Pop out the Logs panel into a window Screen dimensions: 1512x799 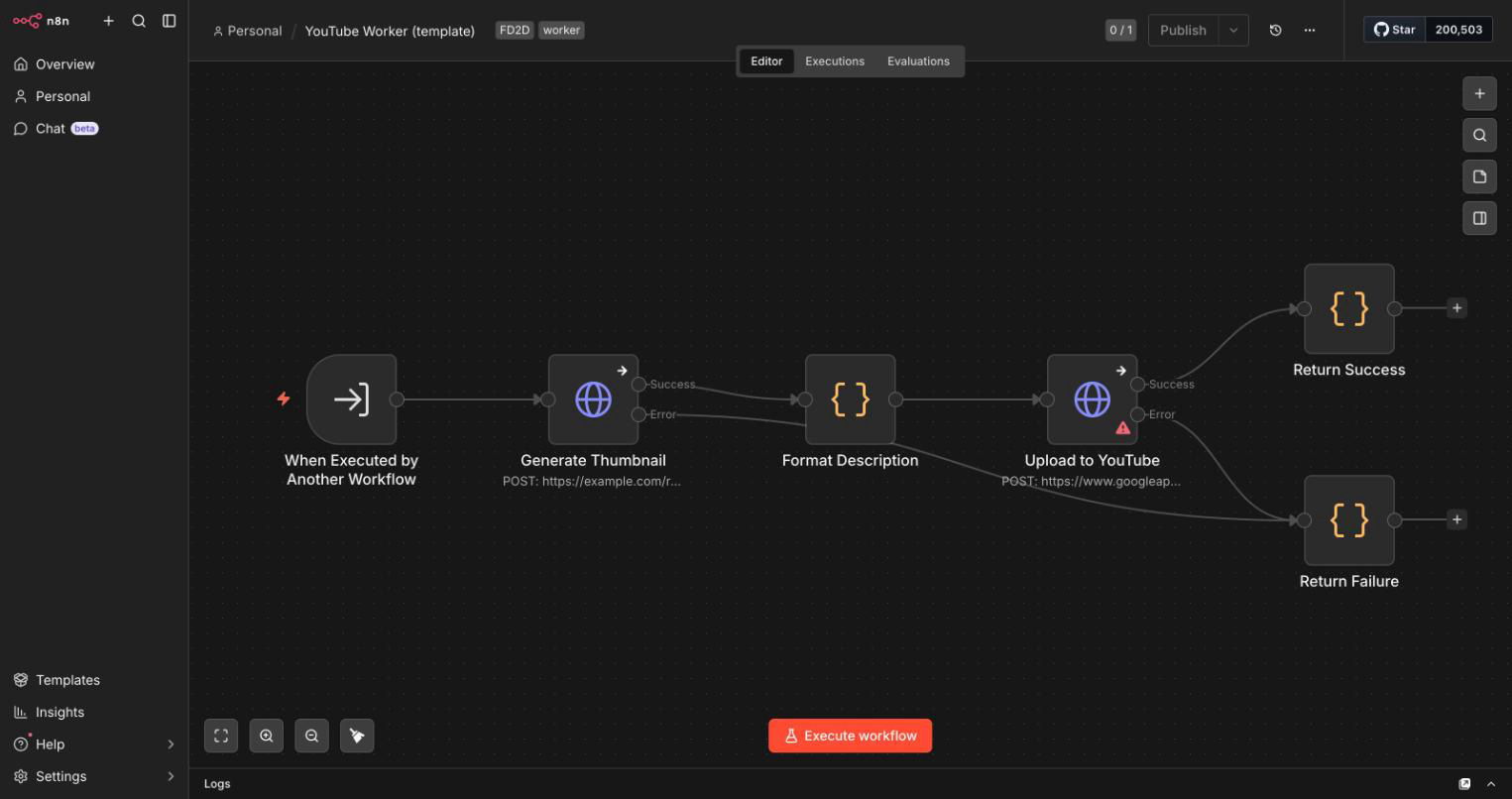1464,784
